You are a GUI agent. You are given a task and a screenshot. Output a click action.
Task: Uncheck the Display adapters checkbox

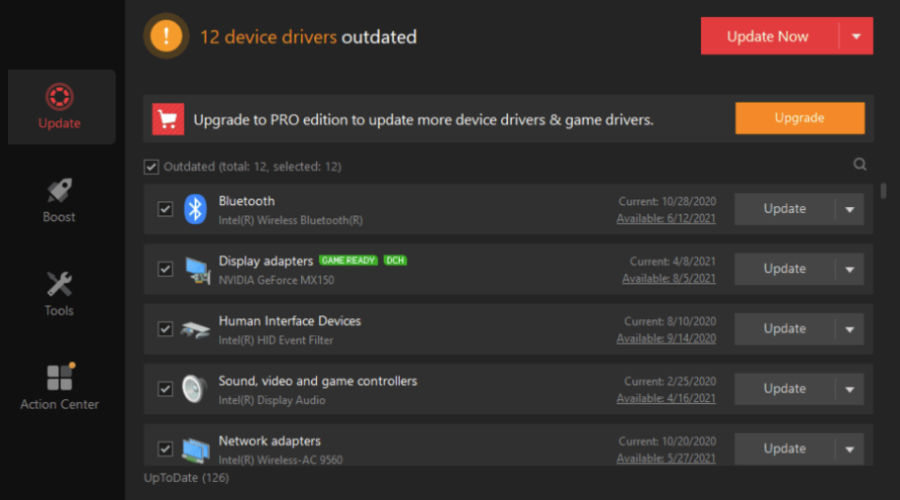(165, 269)
